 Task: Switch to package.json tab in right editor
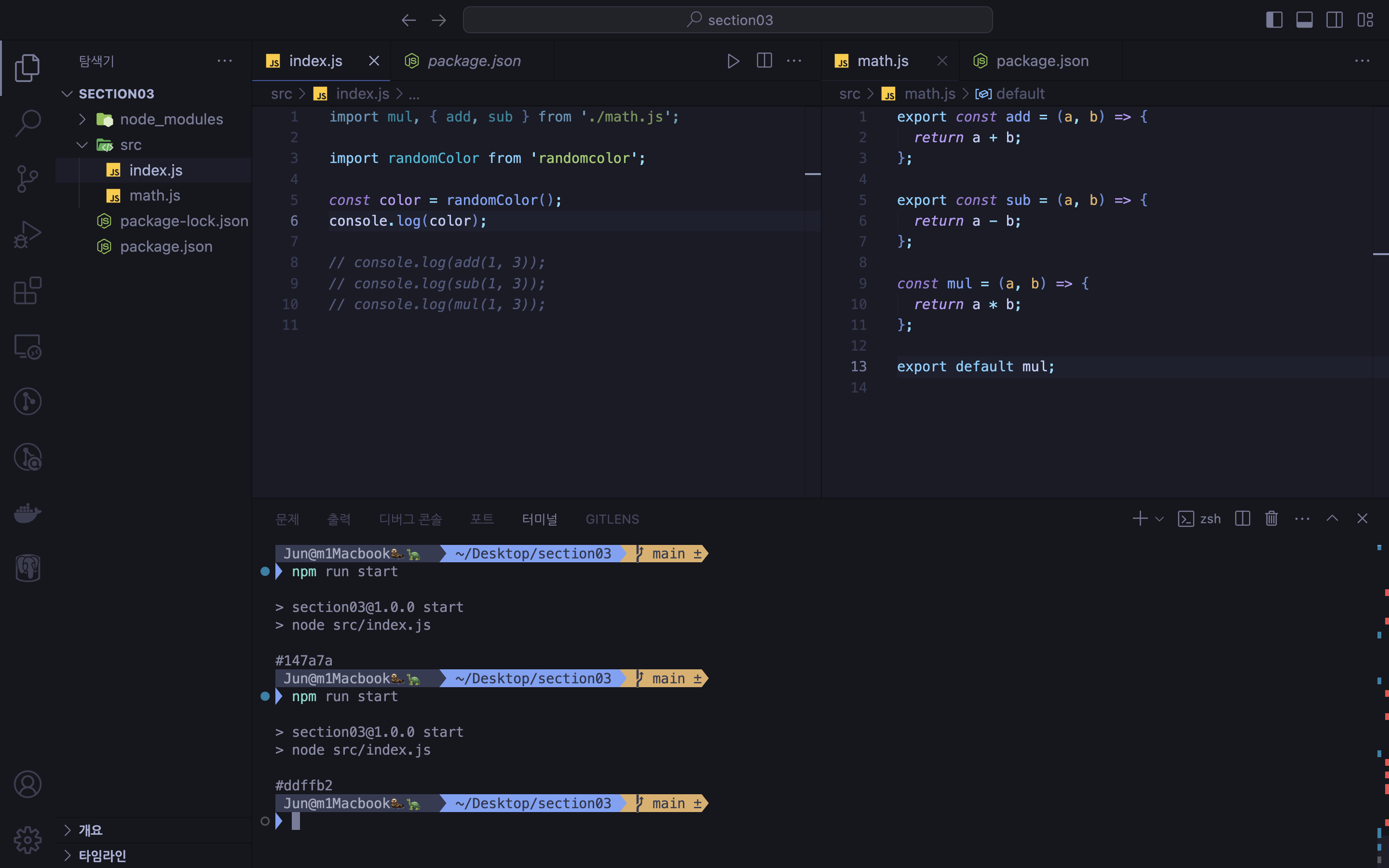[x=1041, y=61]
